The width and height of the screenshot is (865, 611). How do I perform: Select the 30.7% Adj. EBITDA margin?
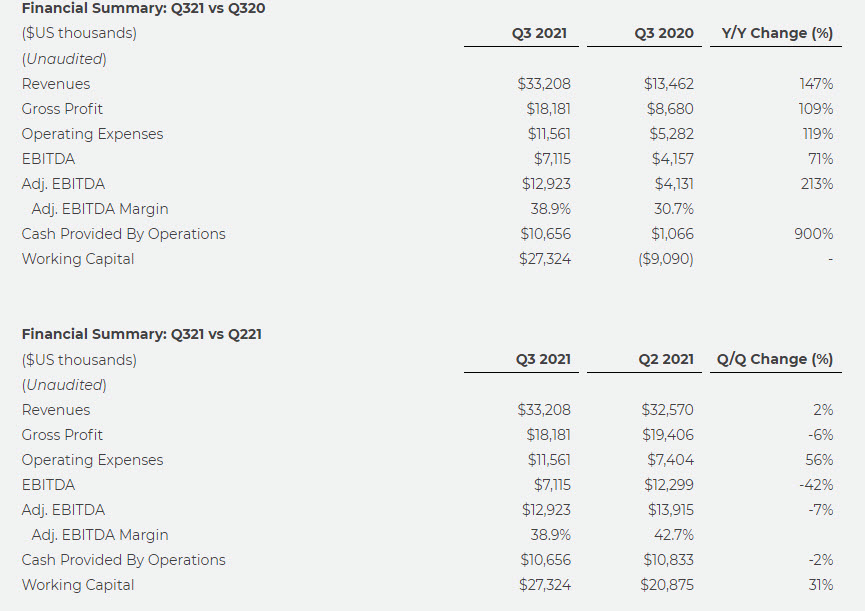(673, 209)
